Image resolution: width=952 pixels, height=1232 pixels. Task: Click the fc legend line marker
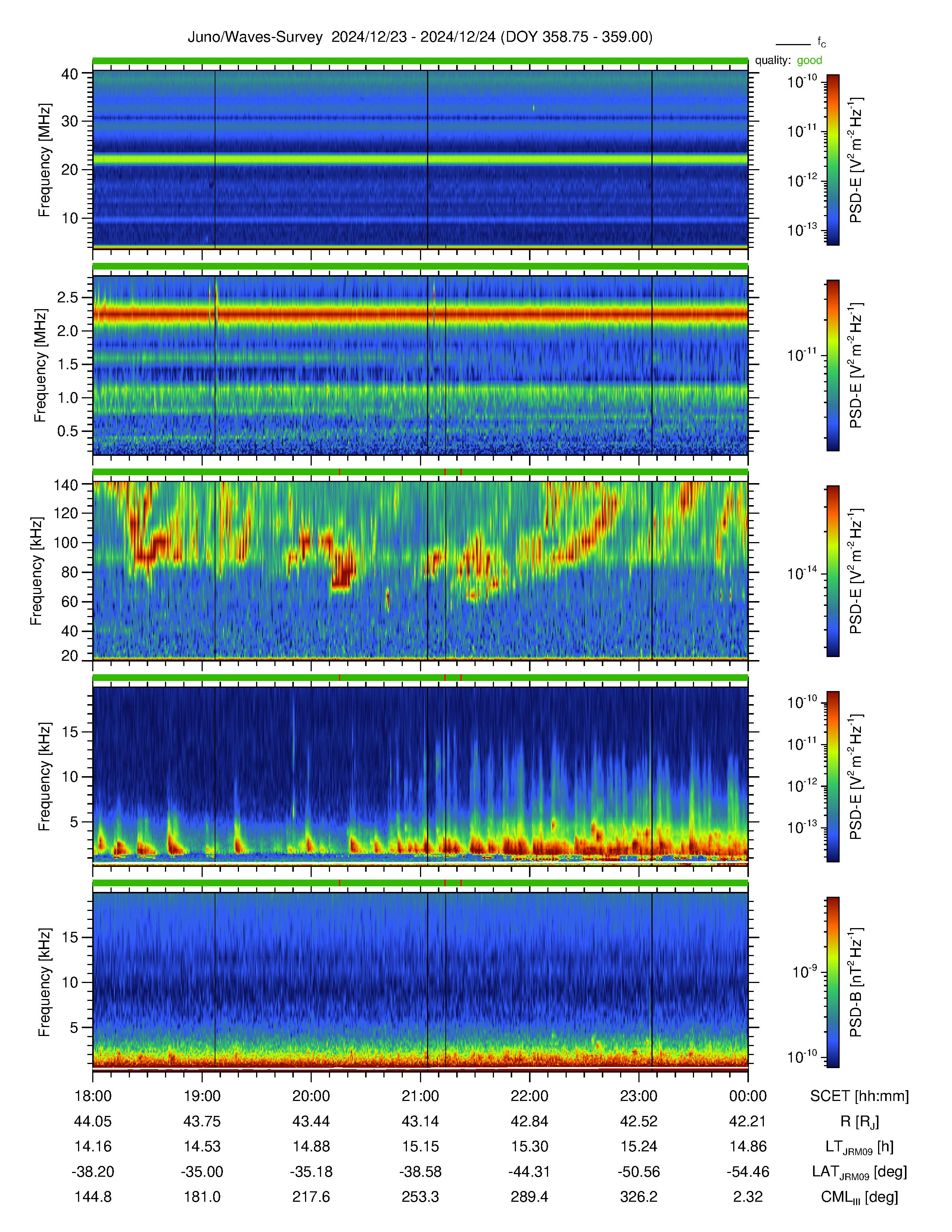pos(793,44)
